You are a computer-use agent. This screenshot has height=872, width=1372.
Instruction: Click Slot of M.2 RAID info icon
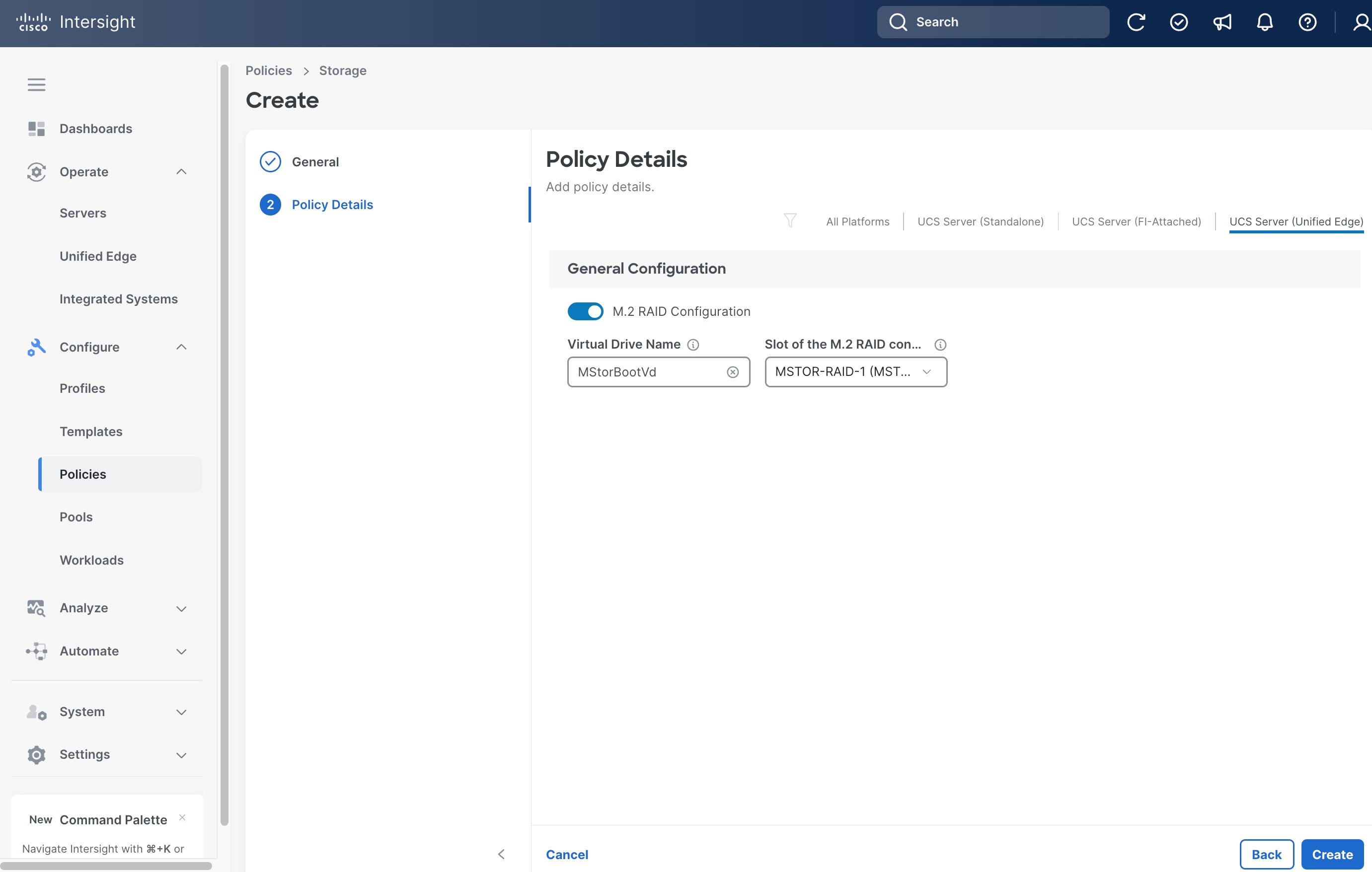[940, 345]
